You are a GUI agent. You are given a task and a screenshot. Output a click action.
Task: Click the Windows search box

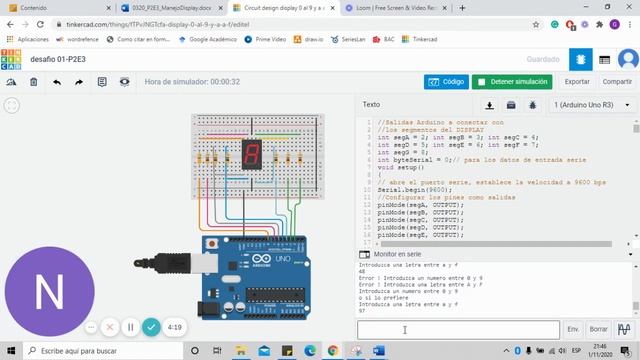[x=103, y=351]
